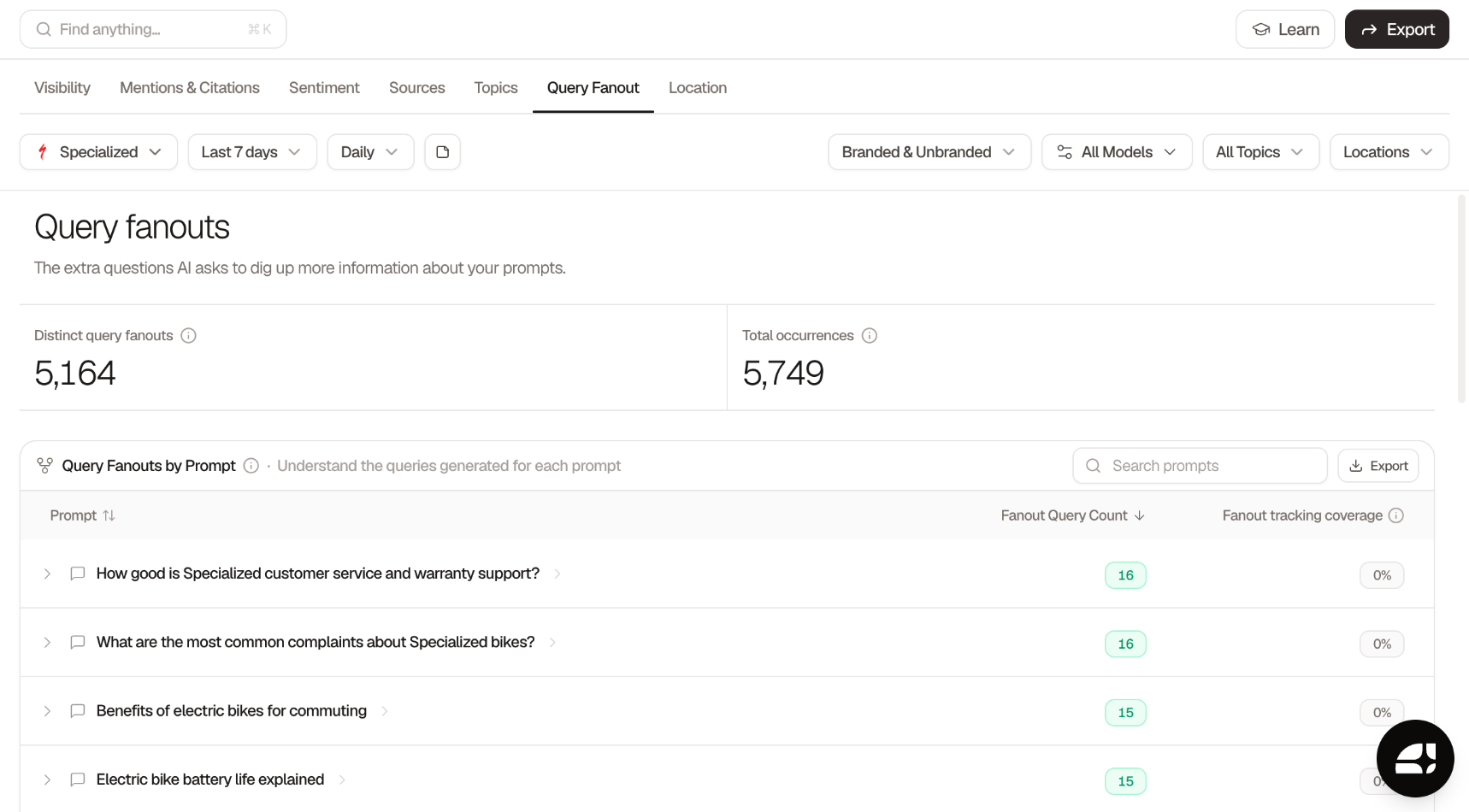Open the Last 7 days date range
Image resolution: width=1469 pixels, height=812 pixels.
(x=252, y=152)
